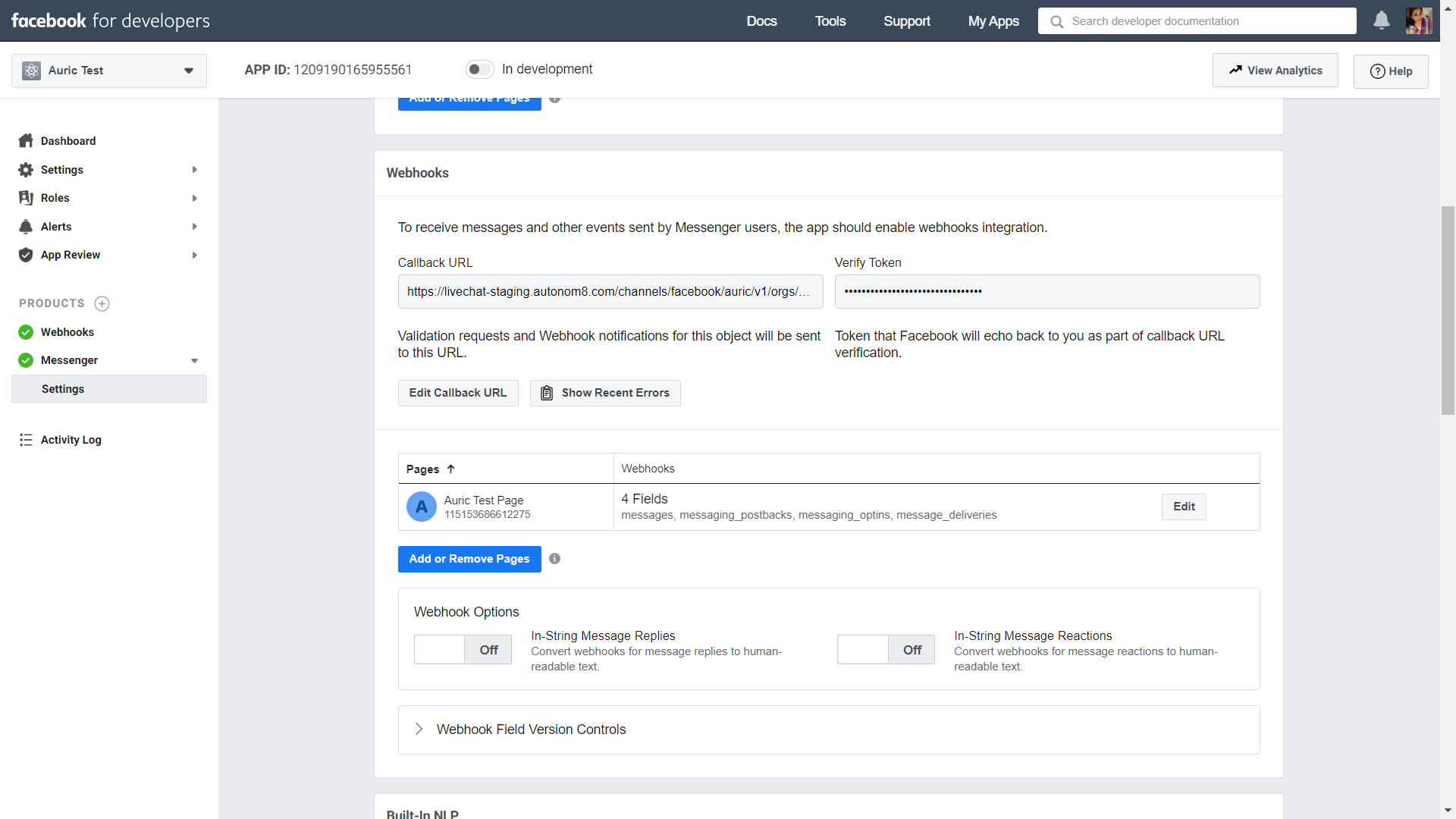This screenshot has width=1456, height=819.
Task: Add a product with the plus icon
Action: click(102, 303)
